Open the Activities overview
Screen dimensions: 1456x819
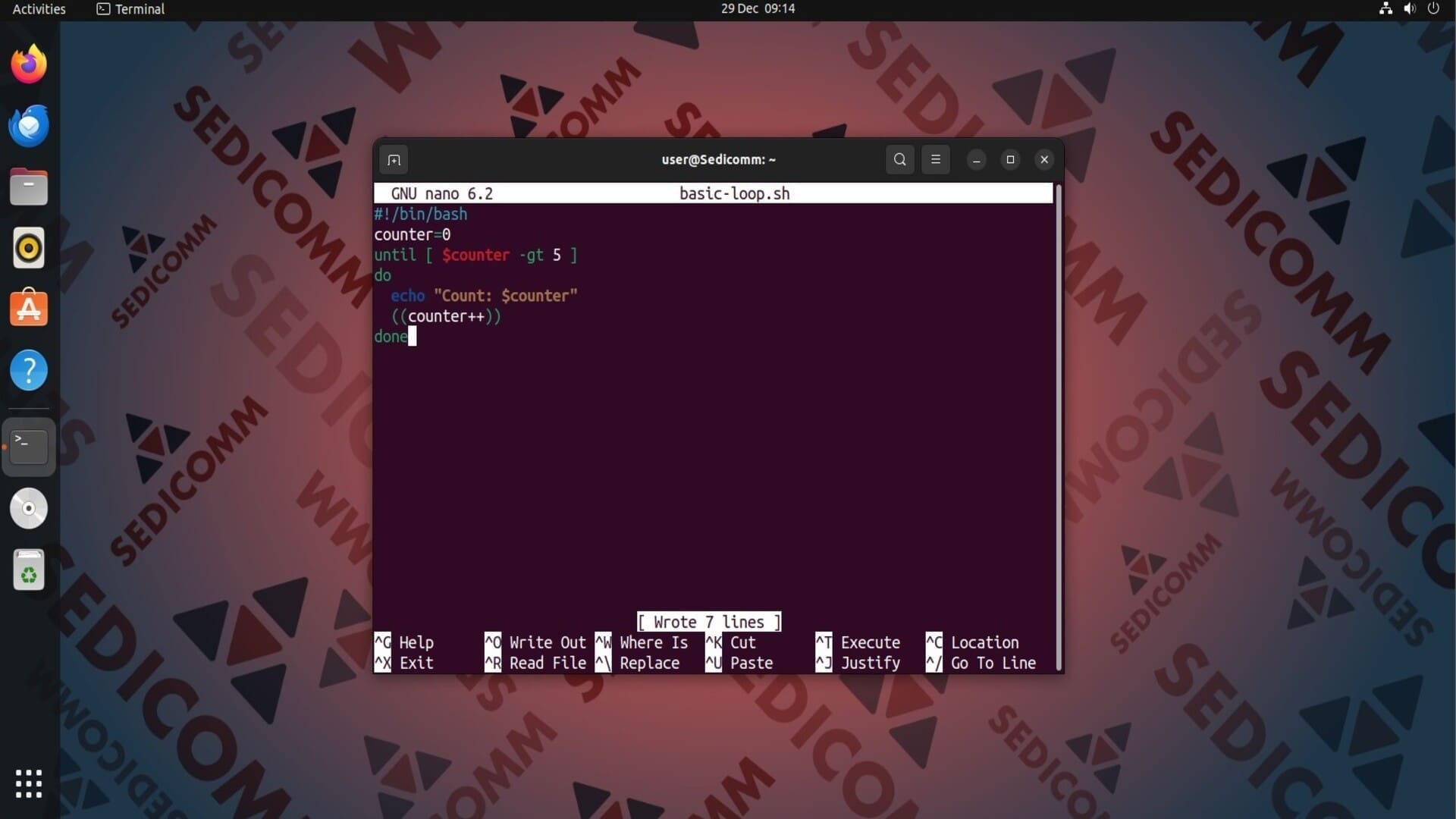click(39, 9)
